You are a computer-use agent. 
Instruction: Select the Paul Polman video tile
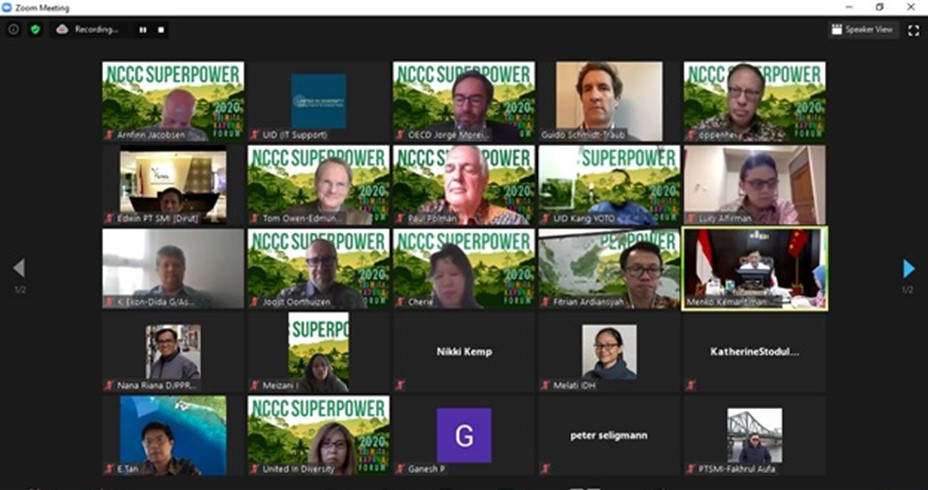[x=464, y=184]
